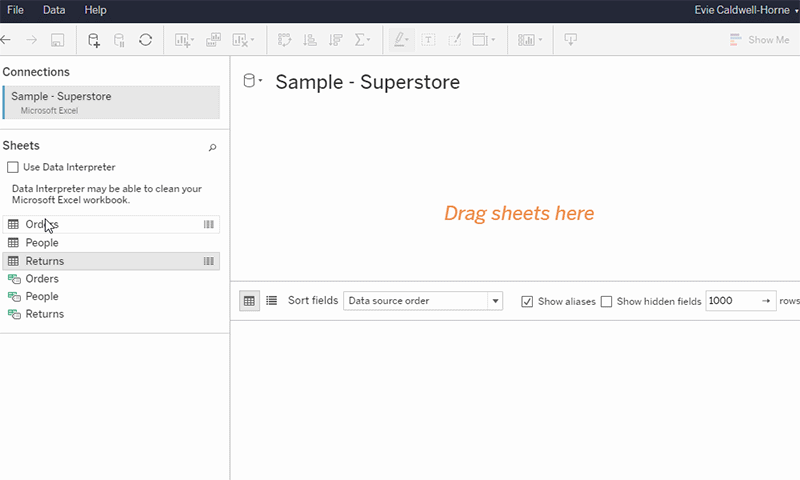Click the view data icon on Returns row
This screenshot has height=480, width=800.
209,261
